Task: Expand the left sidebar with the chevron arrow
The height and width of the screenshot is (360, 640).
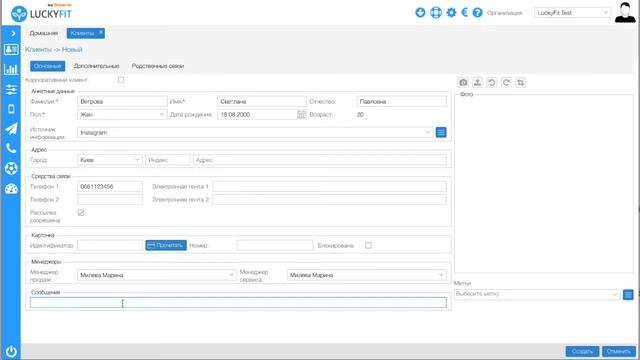Action: coord(13,33)
